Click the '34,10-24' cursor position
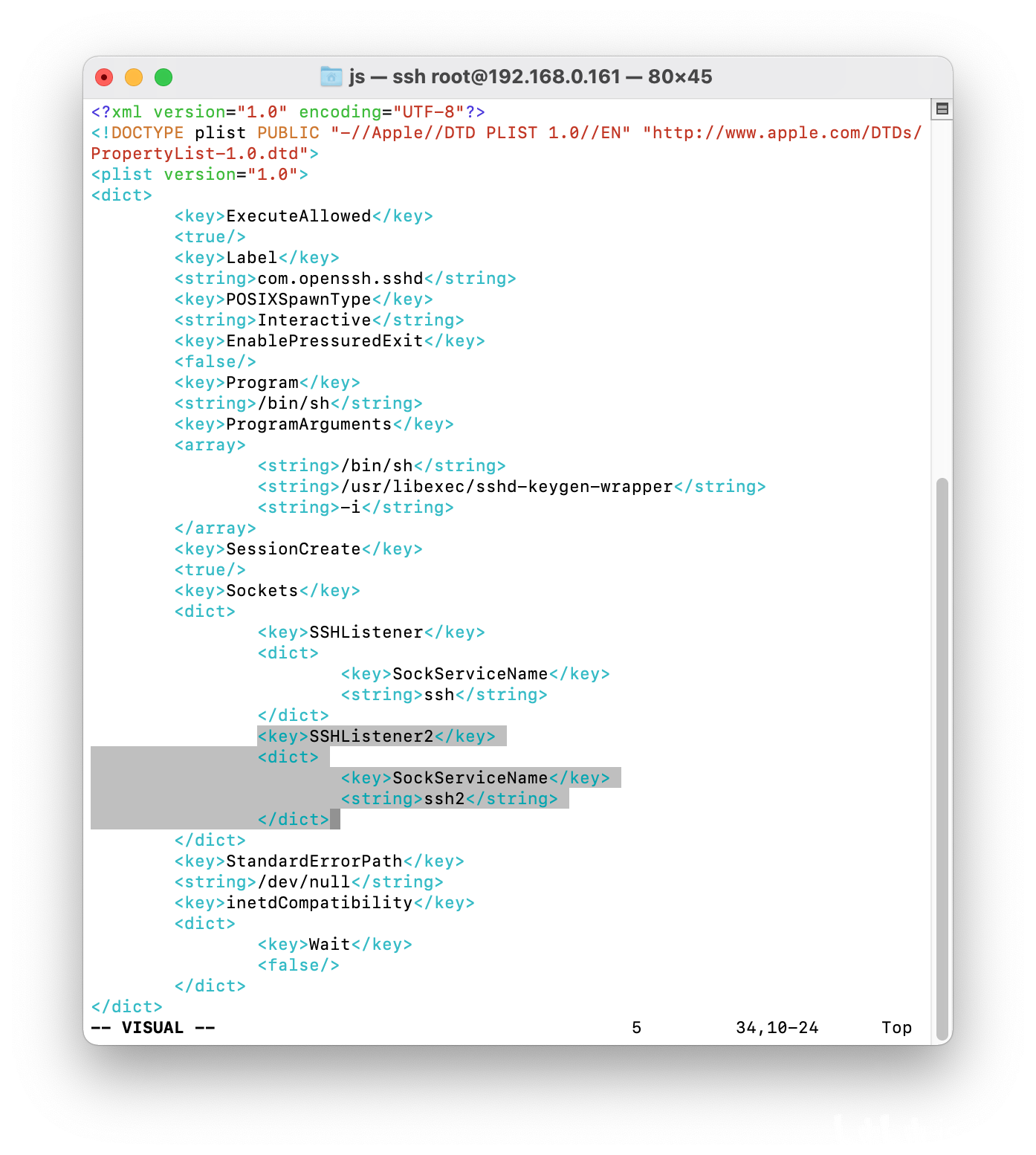 (777, 1028)
